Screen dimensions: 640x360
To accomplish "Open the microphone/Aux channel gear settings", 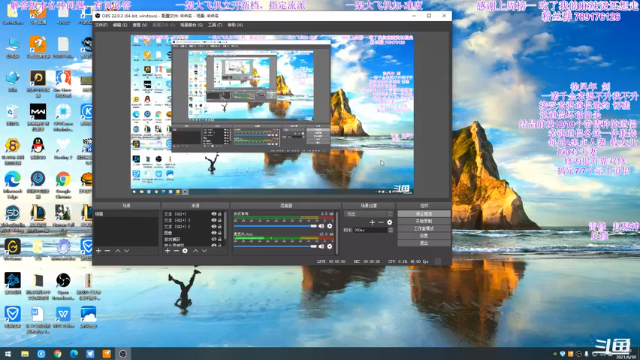I will (329, 247).
